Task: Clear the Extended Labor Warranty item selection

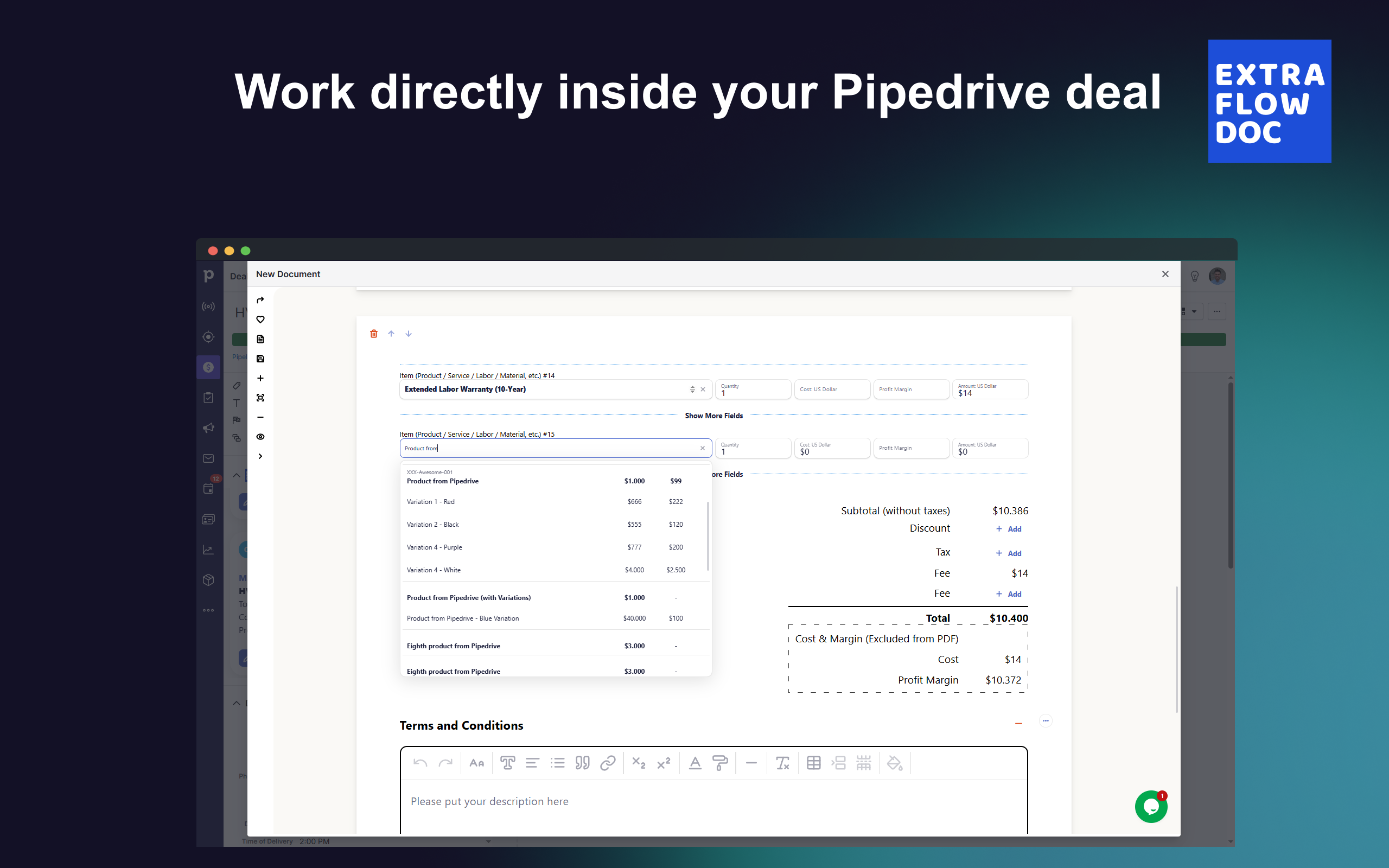Action: tap(703, 389)
